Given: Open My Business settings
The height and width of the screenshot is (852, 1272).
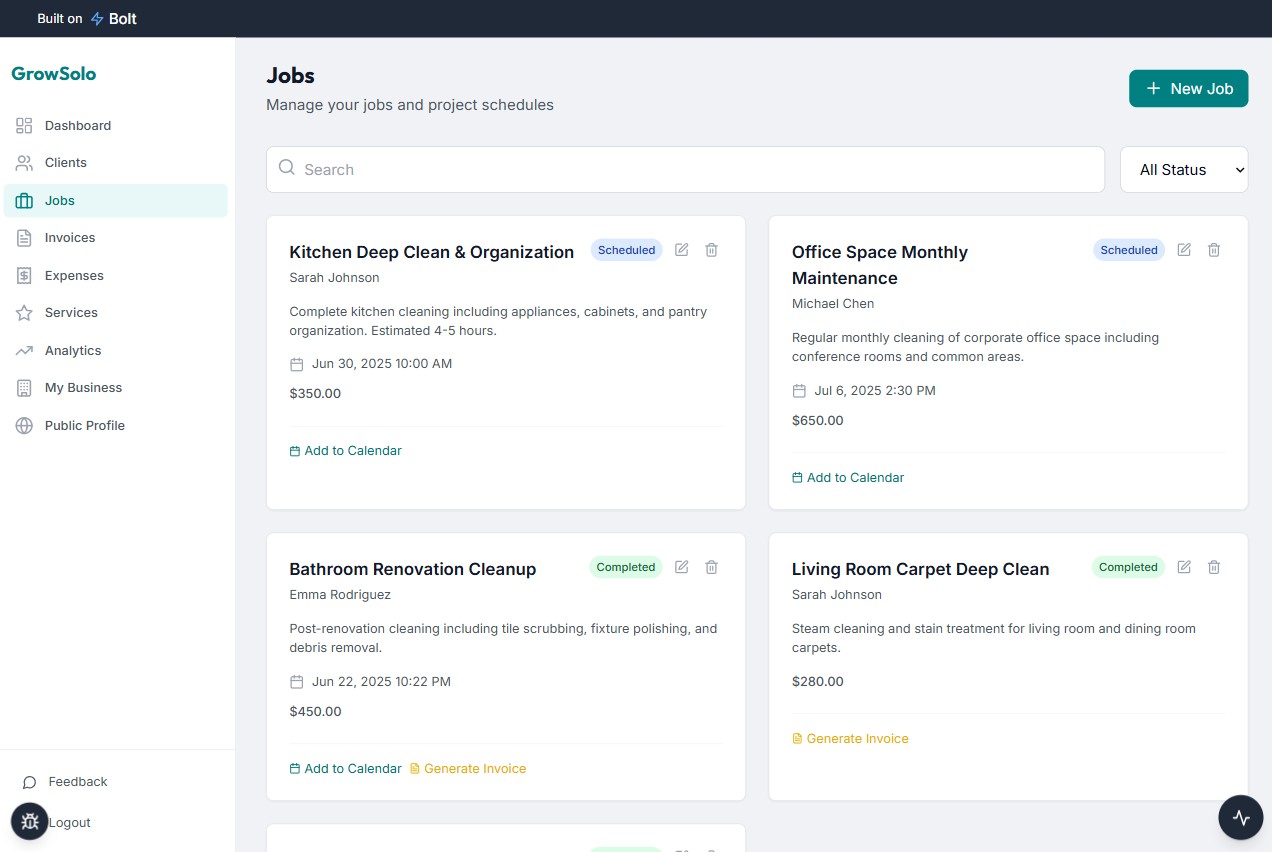Looking at the screenshot, I should (116, 387).
